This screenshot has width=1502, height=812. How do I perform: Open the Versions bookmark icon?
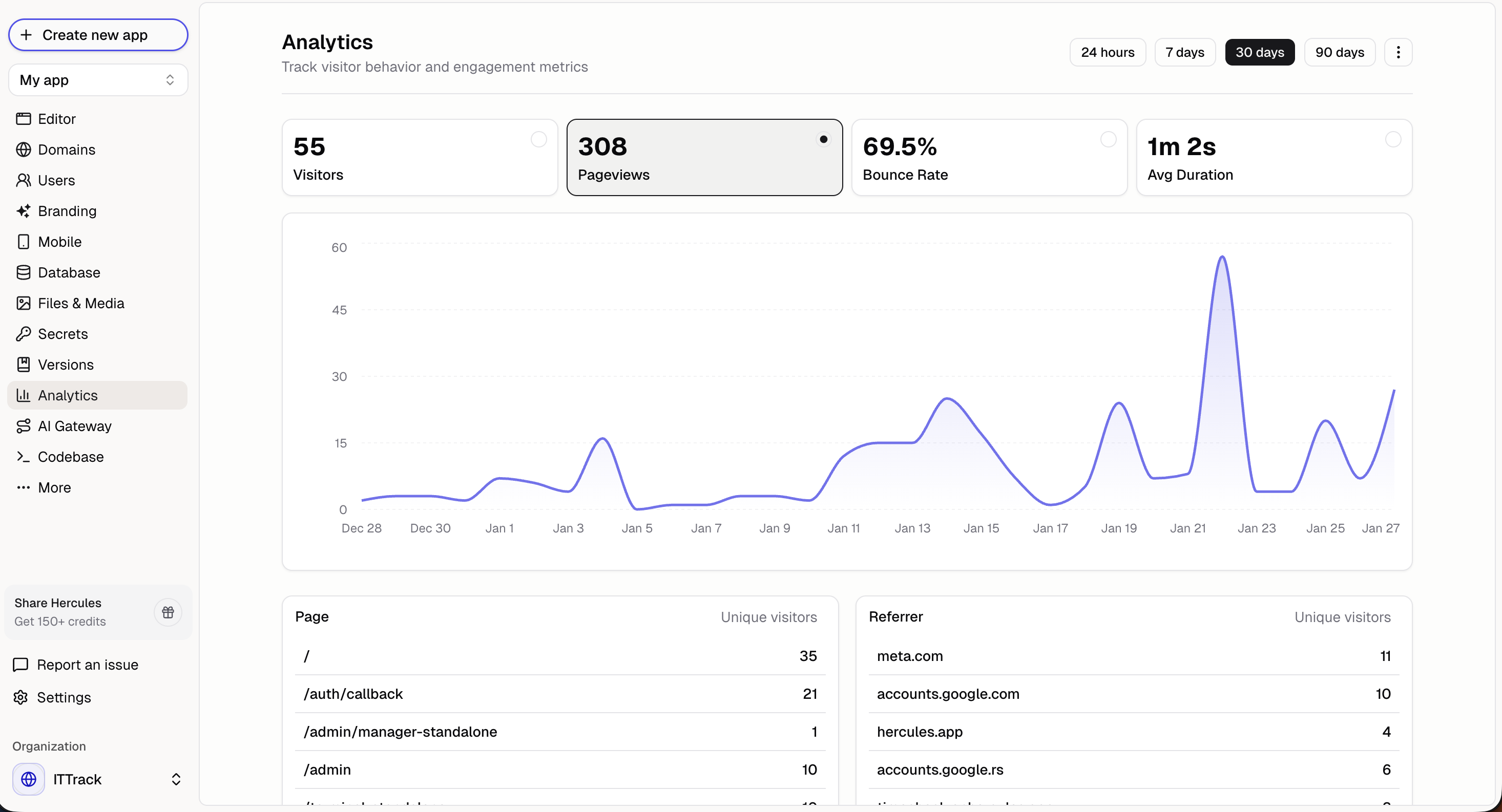(24, 365)
